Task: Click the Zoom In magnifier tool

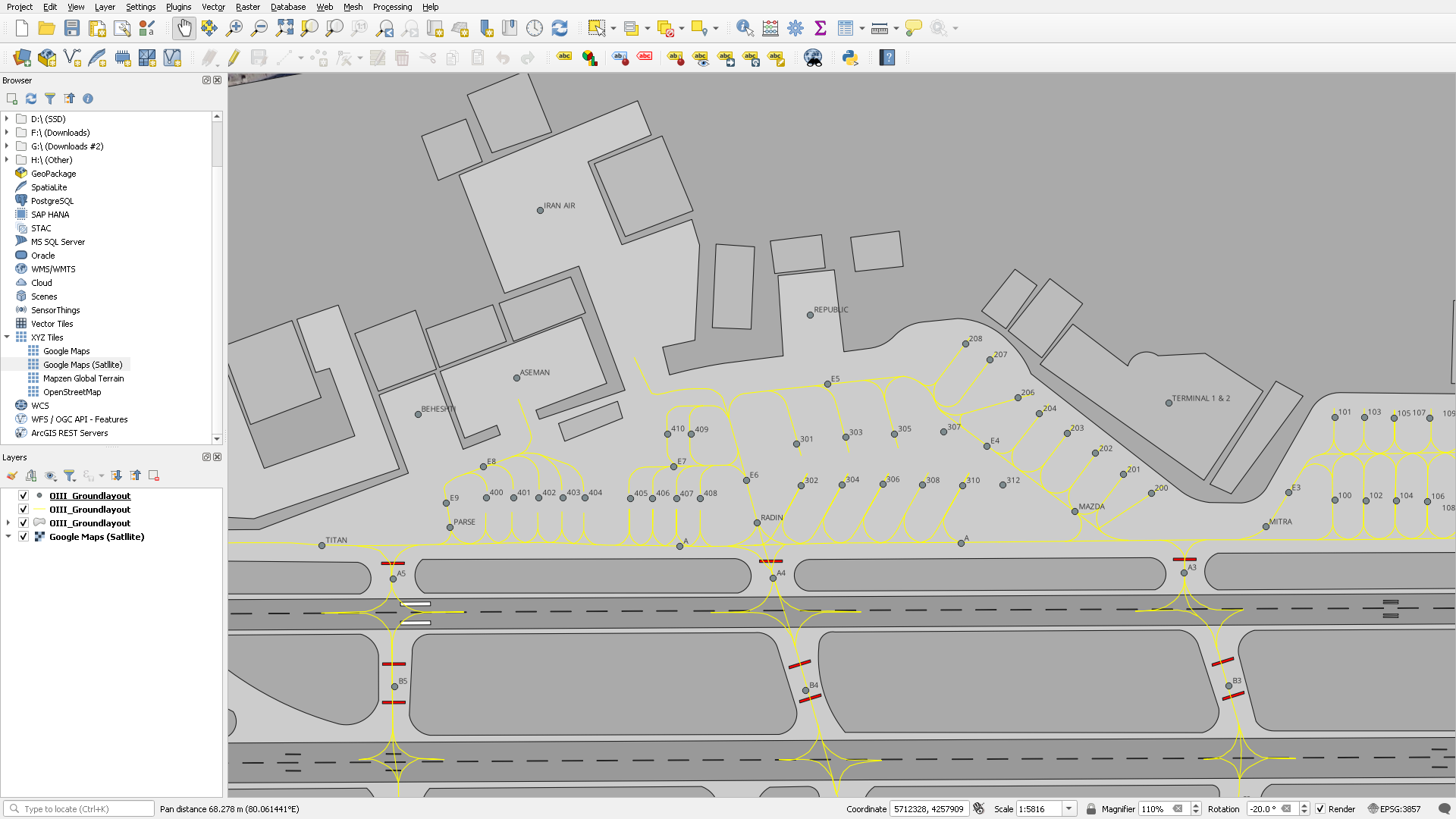Action: click(234, 29)
